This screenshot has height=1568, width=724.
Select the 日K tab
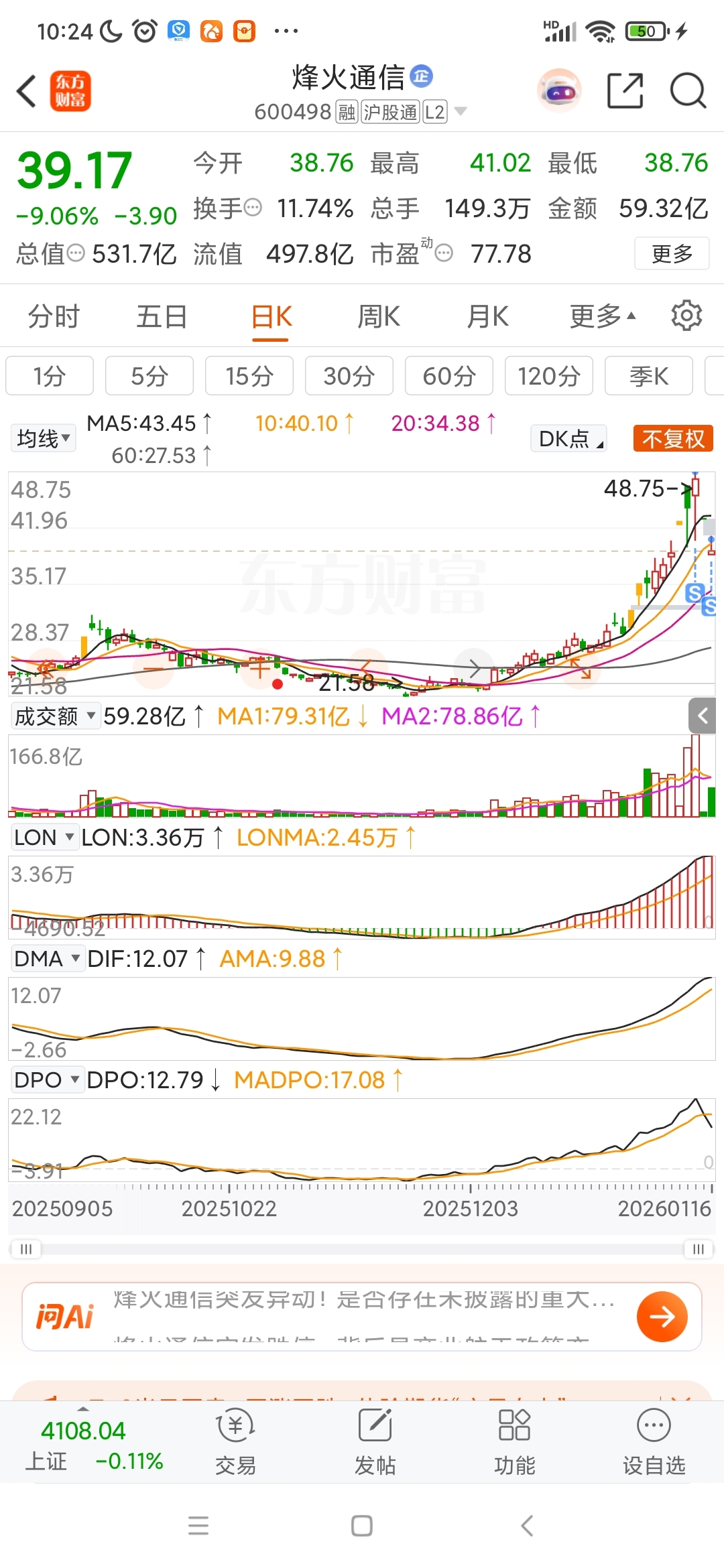[271, 316]
